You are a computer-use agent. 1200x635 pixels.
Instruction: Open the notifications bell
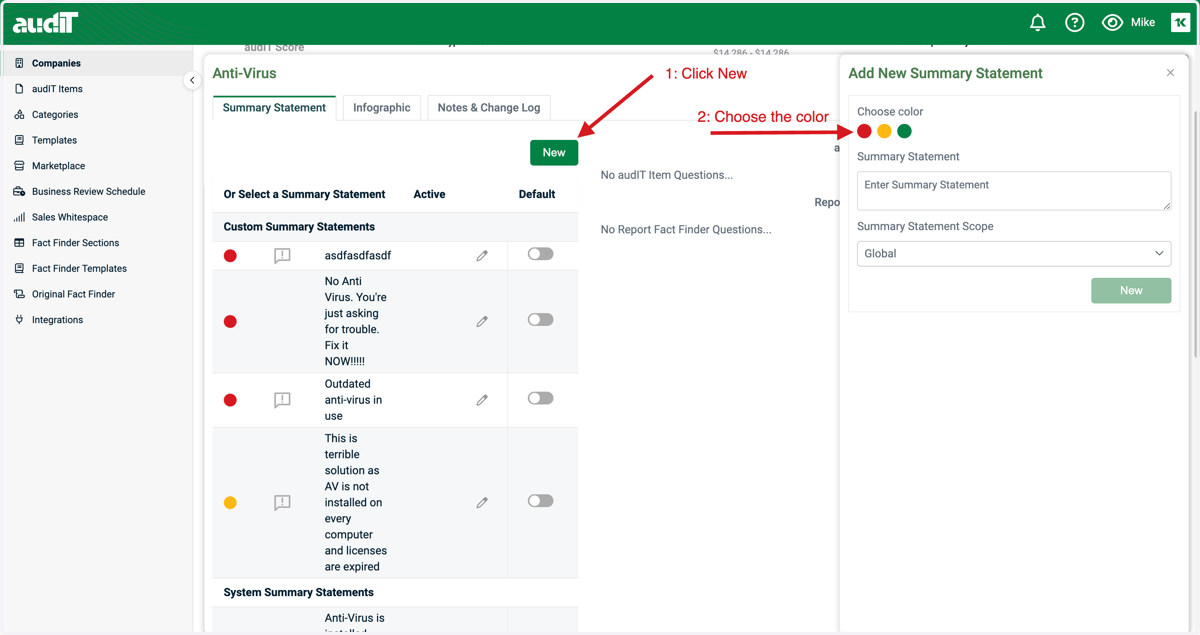click(1038, 22)
